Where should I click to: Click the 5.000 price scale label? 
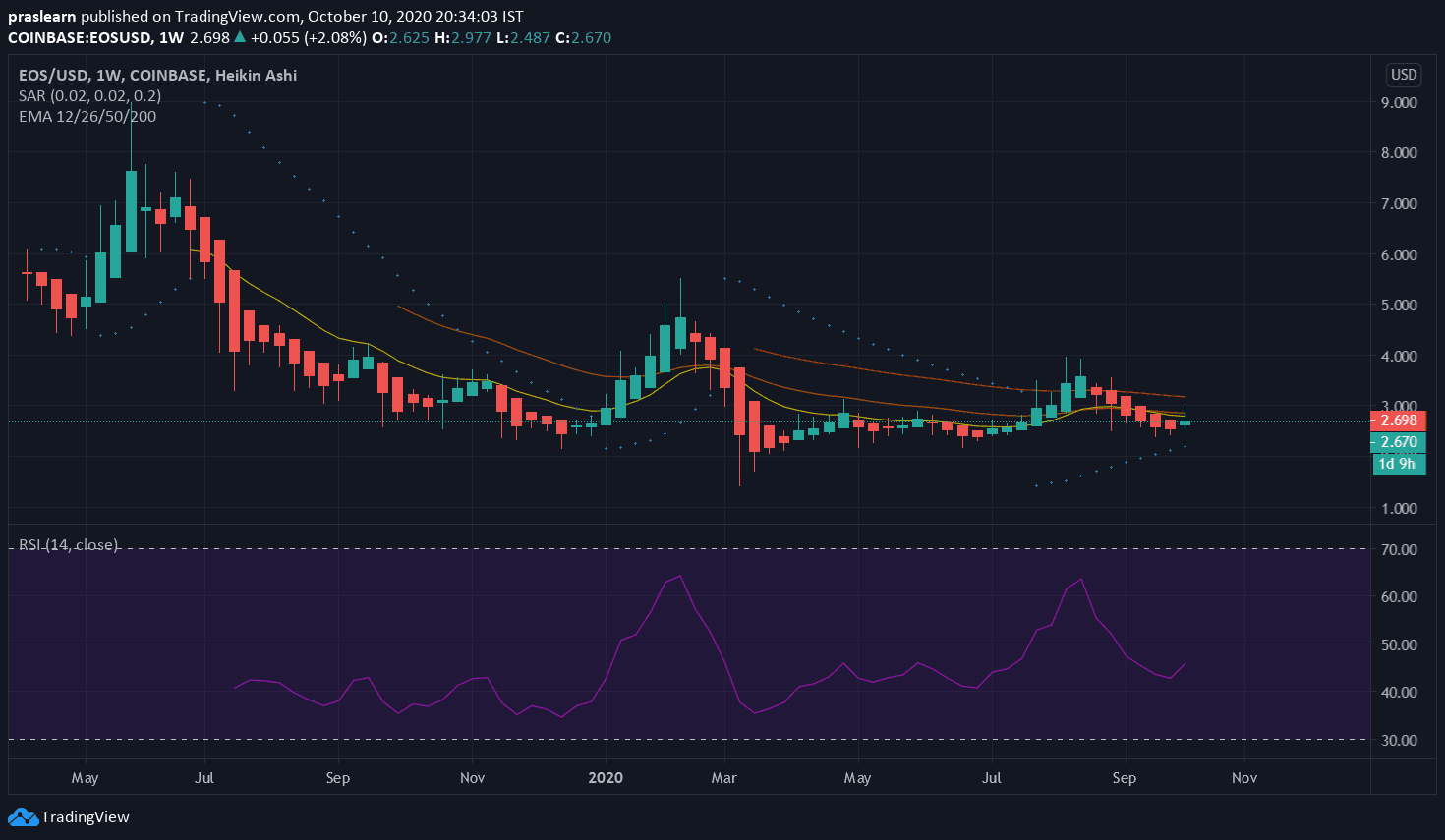[x=1399, y=306]
